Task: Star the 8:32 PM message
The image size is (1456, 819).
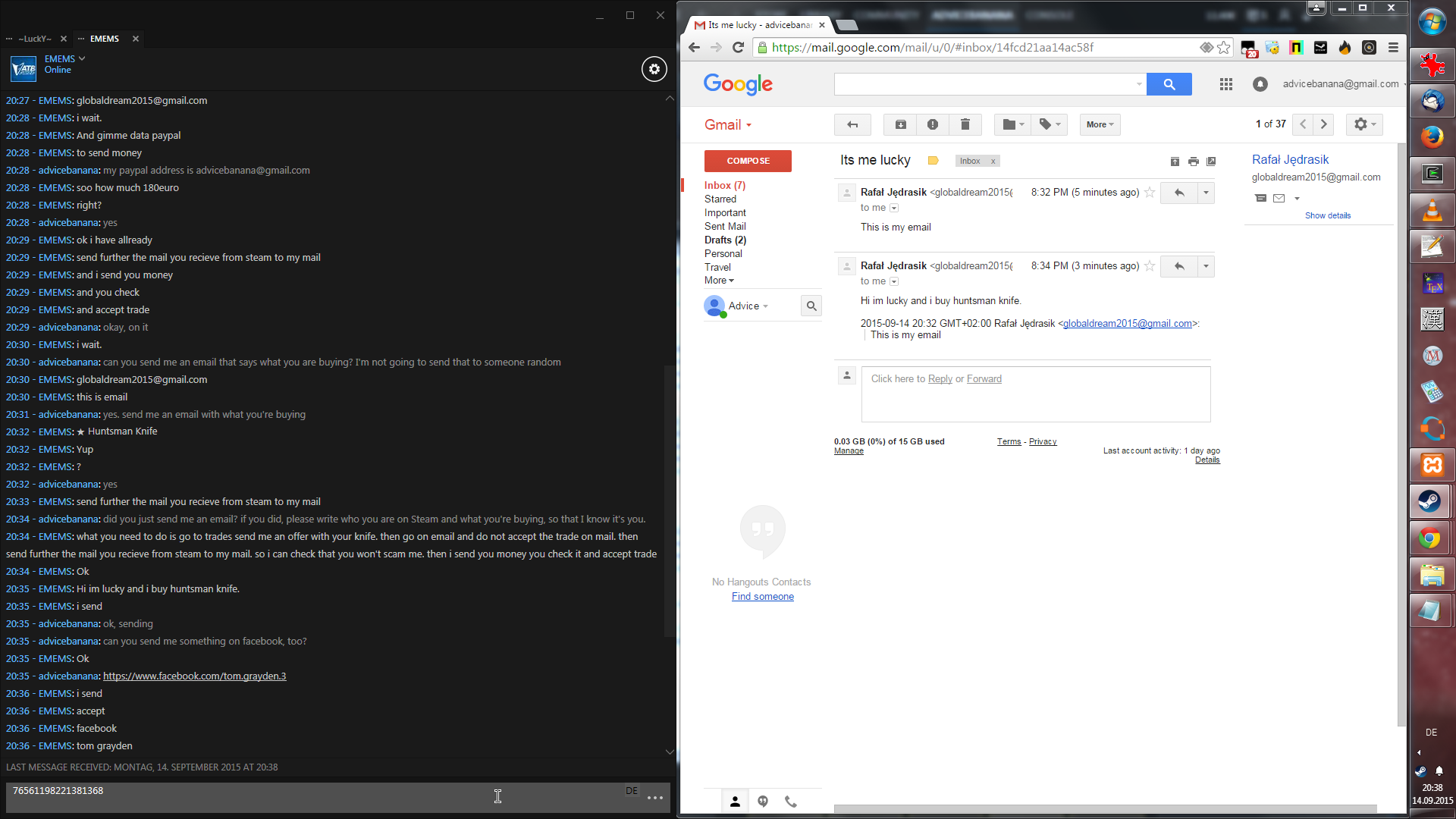Action: (1150, 193)
